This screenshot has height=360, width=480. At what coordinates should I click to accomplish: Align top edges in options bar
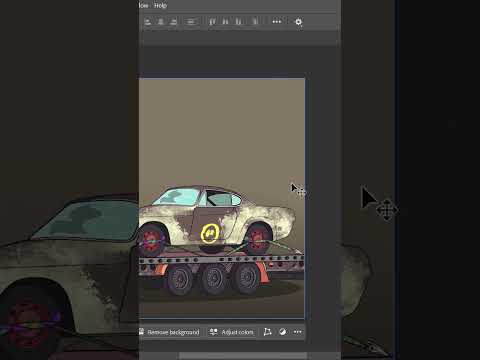[x=212, y=22]
